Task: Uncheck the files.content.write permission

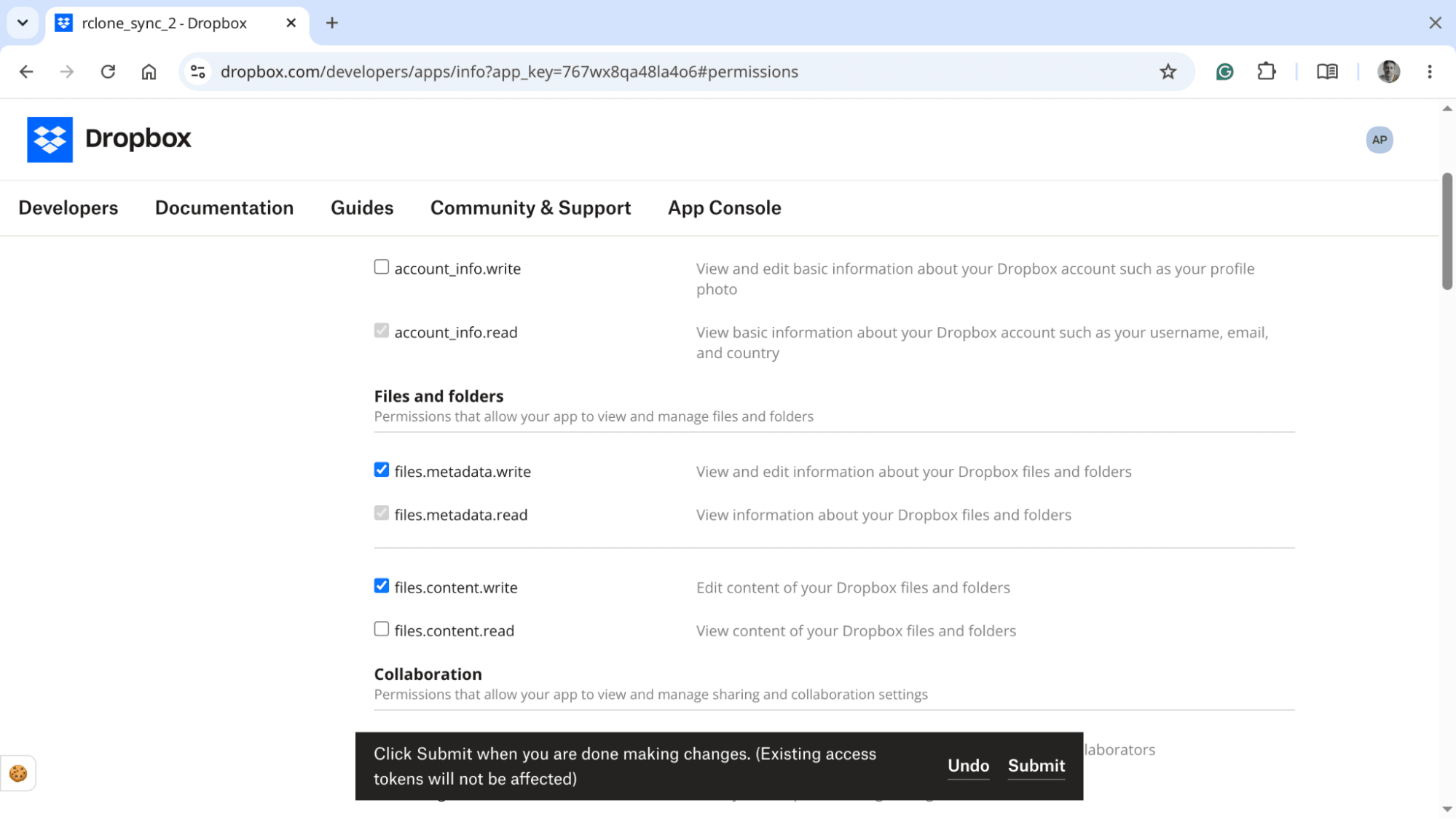Action: tap(382, 586)
